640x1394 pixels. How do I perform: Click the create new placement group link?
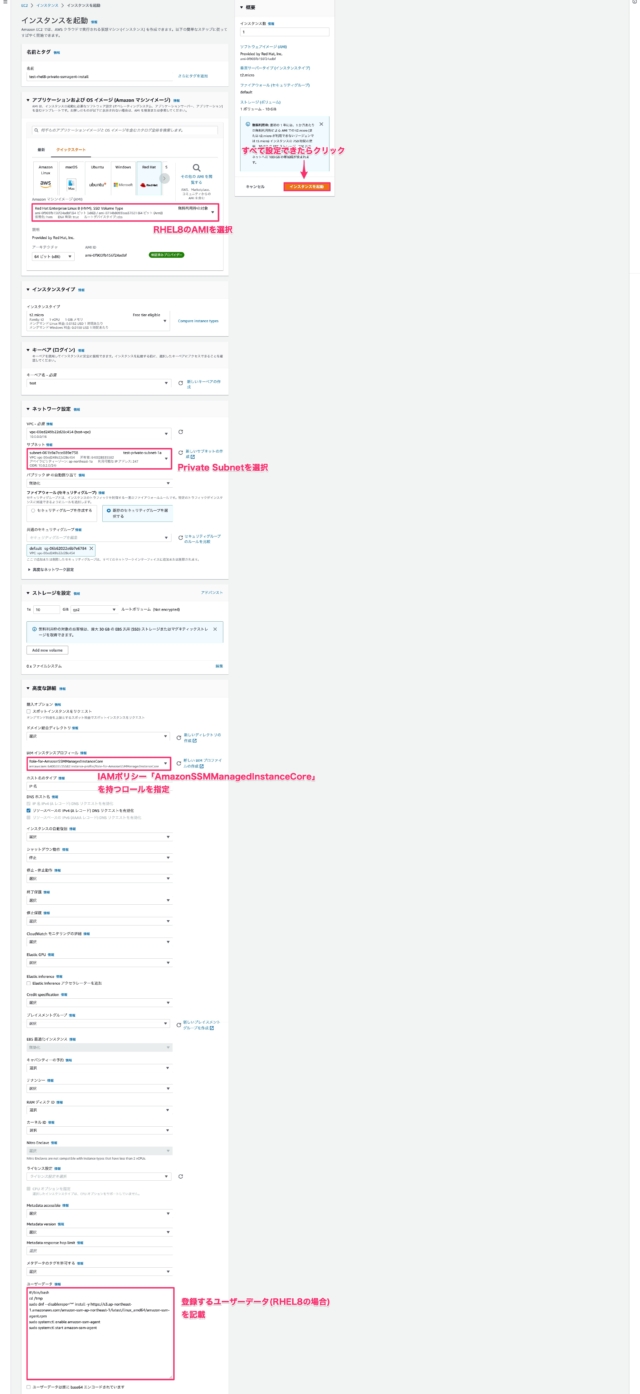point(201,1024)
